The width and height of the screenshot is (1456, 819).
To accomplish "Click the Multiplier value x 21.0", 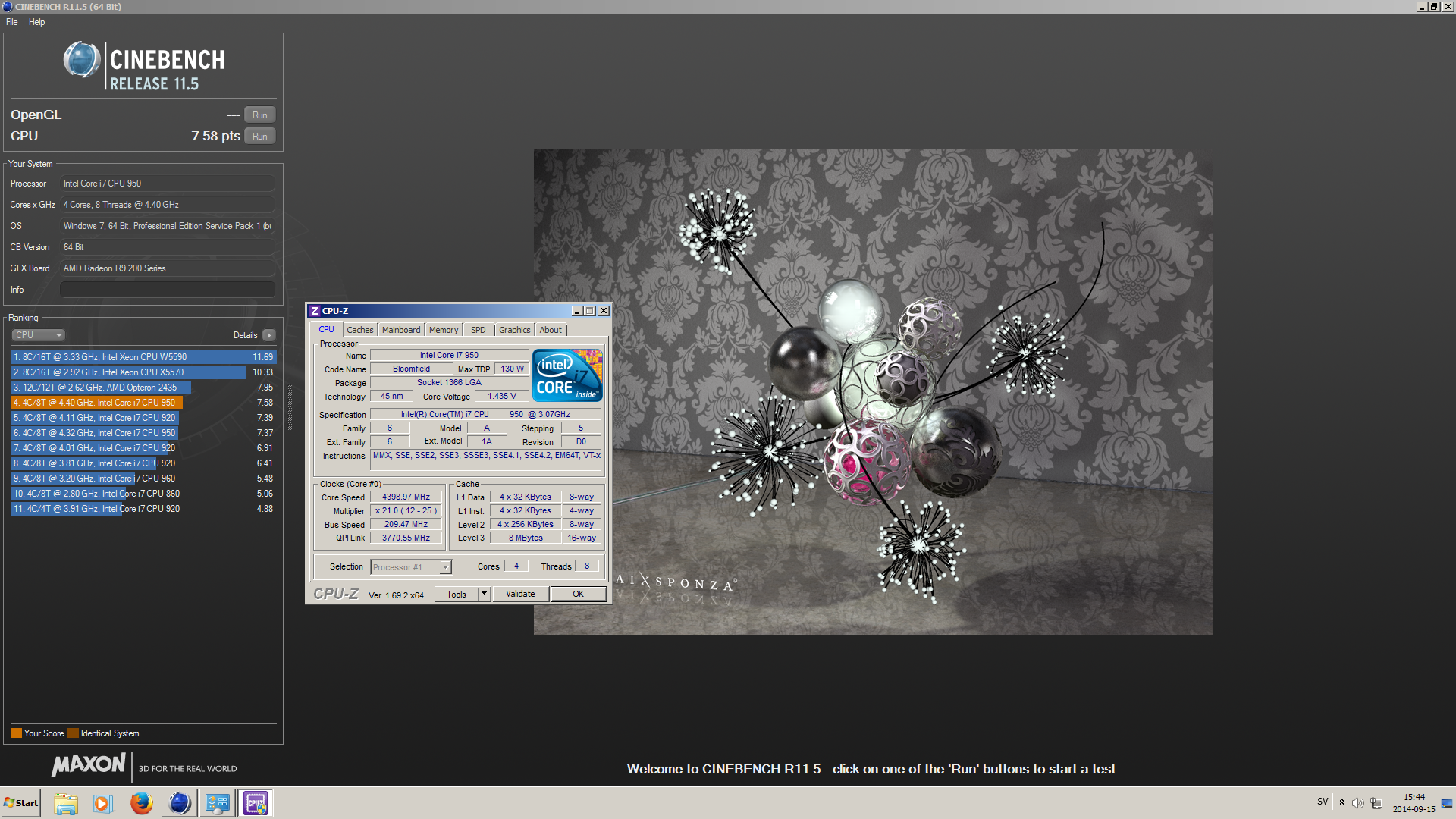I will (x=406, y=511).
